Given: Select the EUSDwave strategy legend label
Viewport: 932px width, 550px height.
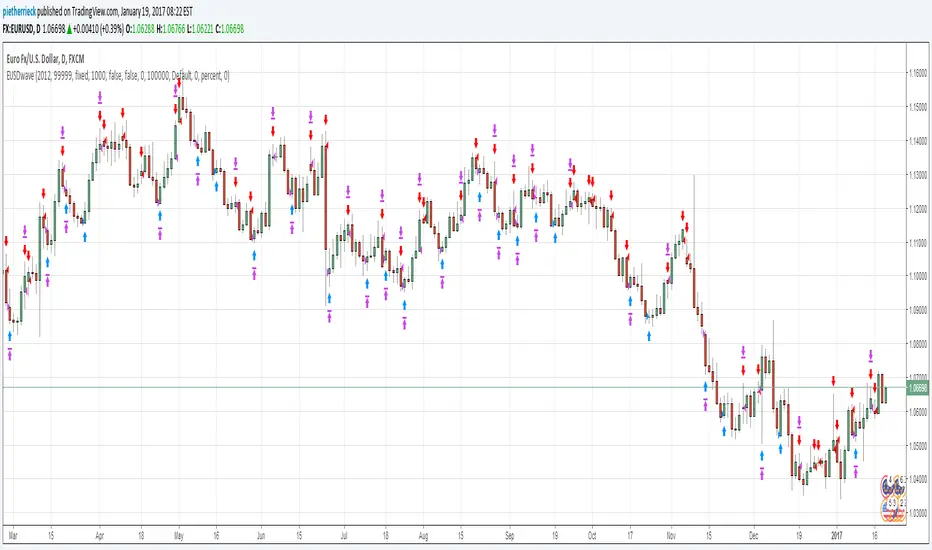Looking at the screenshot, I should point(117,76).
